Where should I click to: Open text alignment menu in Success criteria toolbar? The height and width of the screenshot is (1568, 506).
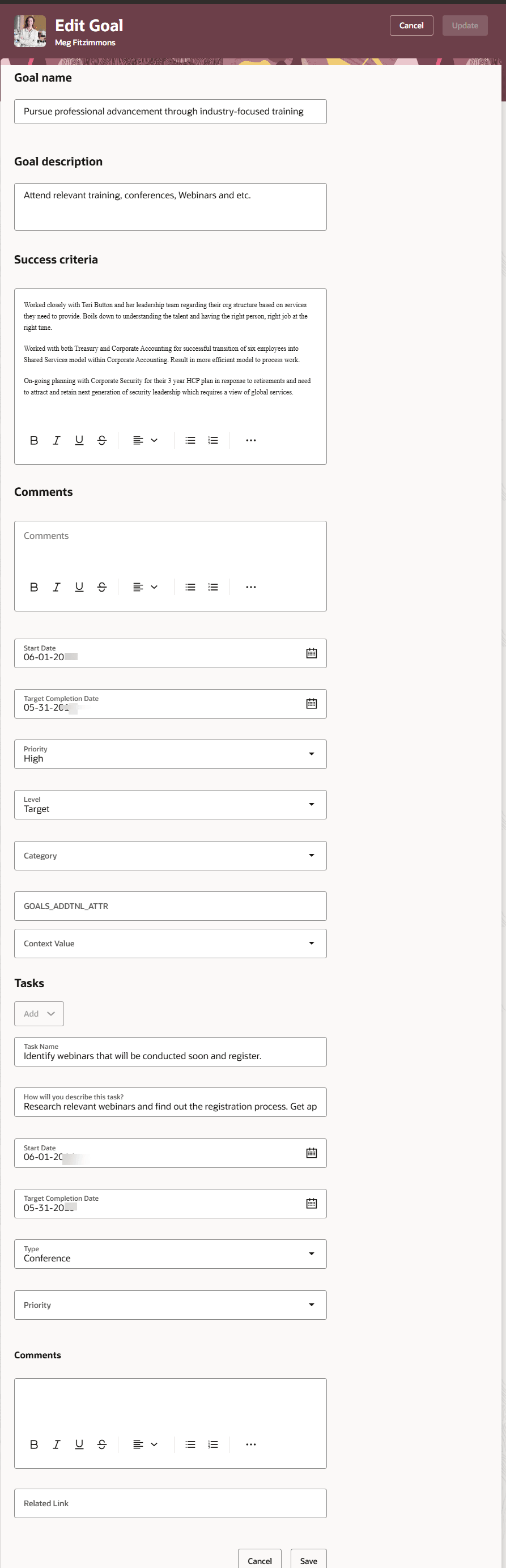[146, 440]
